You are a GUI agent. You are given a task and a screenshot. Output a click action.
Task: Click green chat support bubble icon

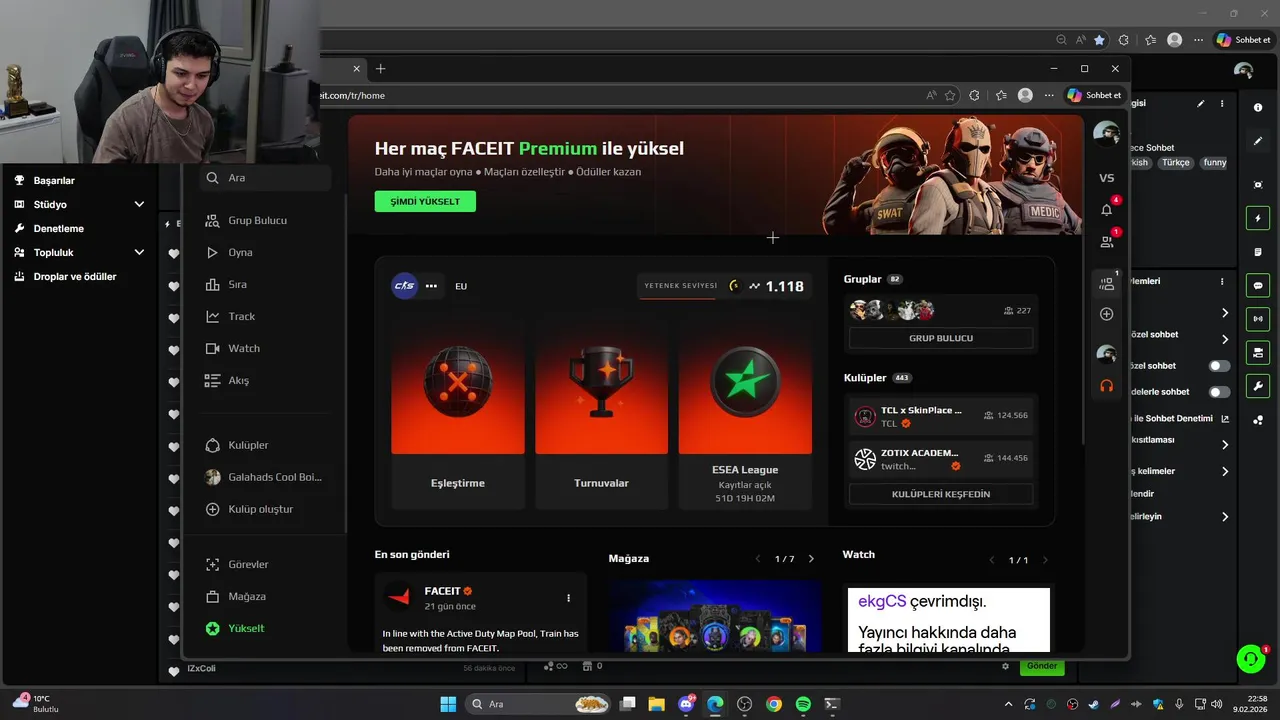tap(1250, 659)
